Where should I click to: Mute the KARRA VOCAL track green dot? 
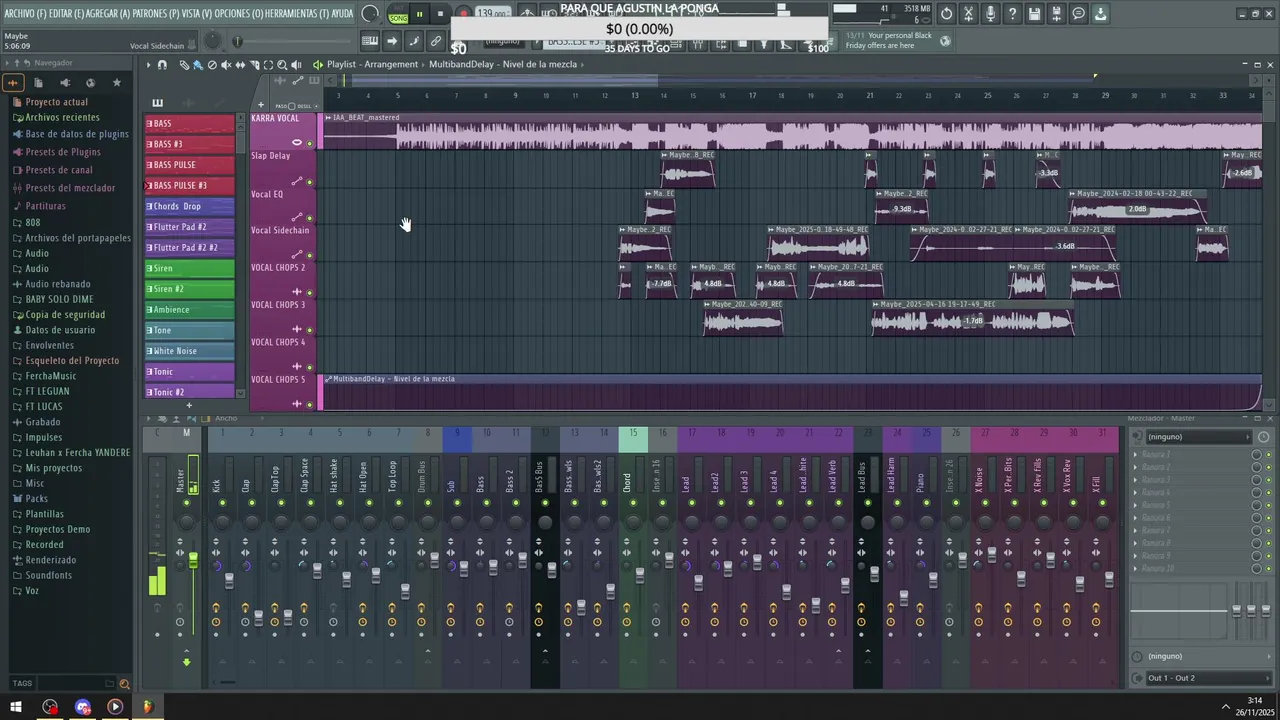tap(310, 144)
